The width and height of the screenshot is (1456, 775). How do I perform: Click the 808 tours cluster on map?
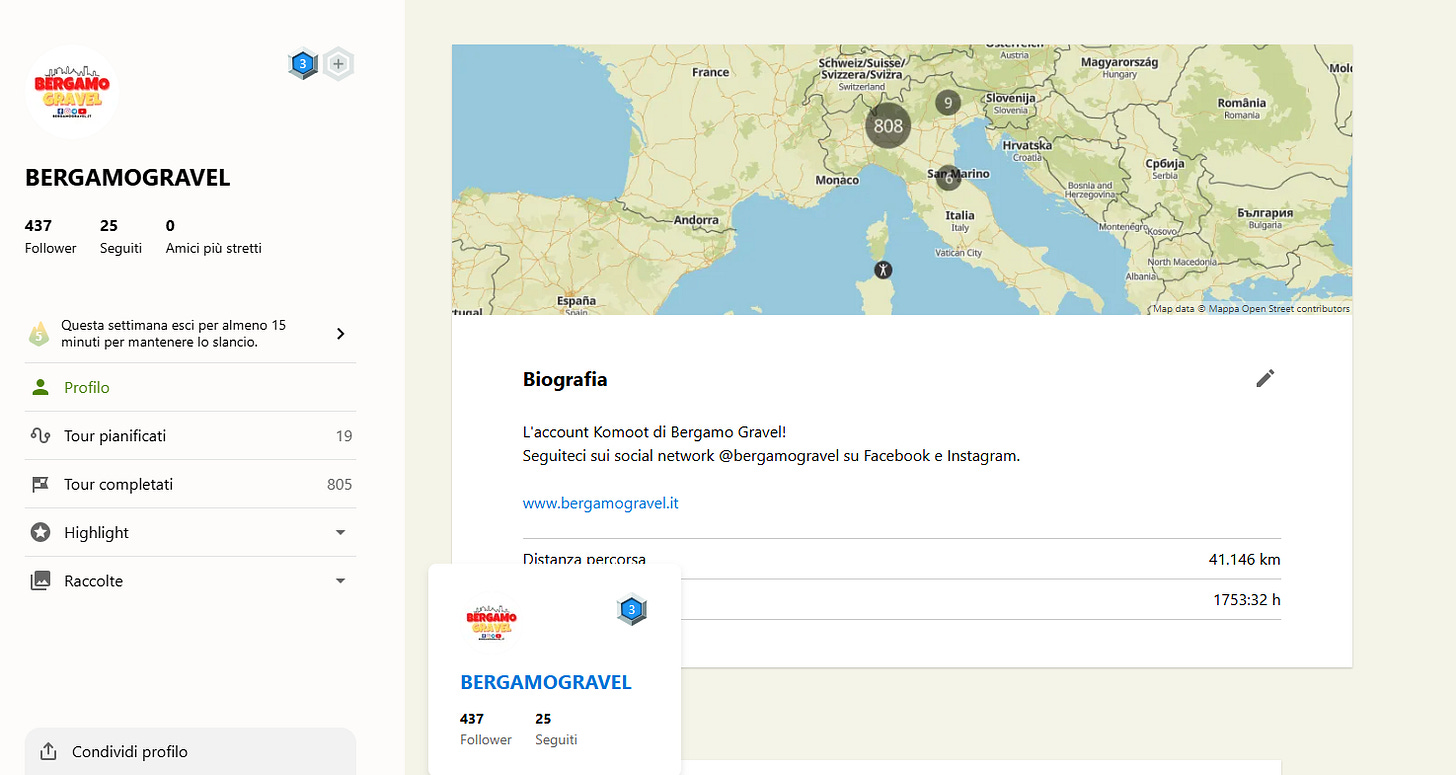pos(887,126)
